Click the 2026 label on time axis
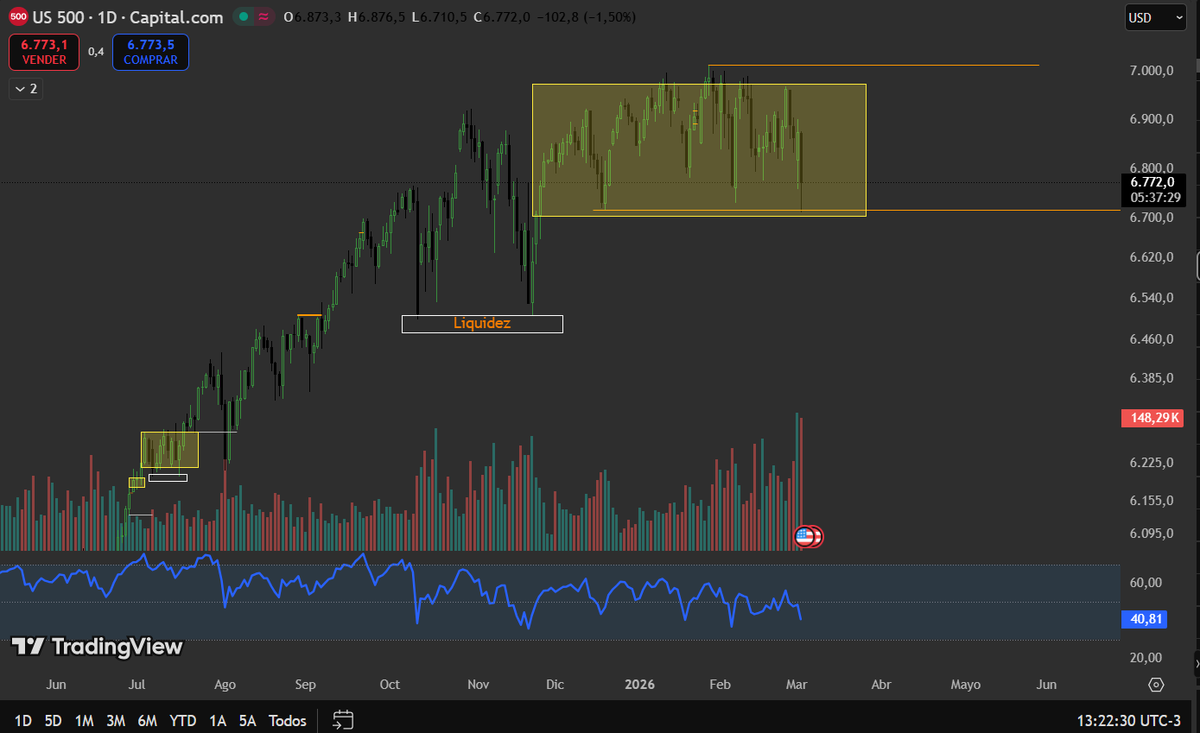 tap(640, 685)
